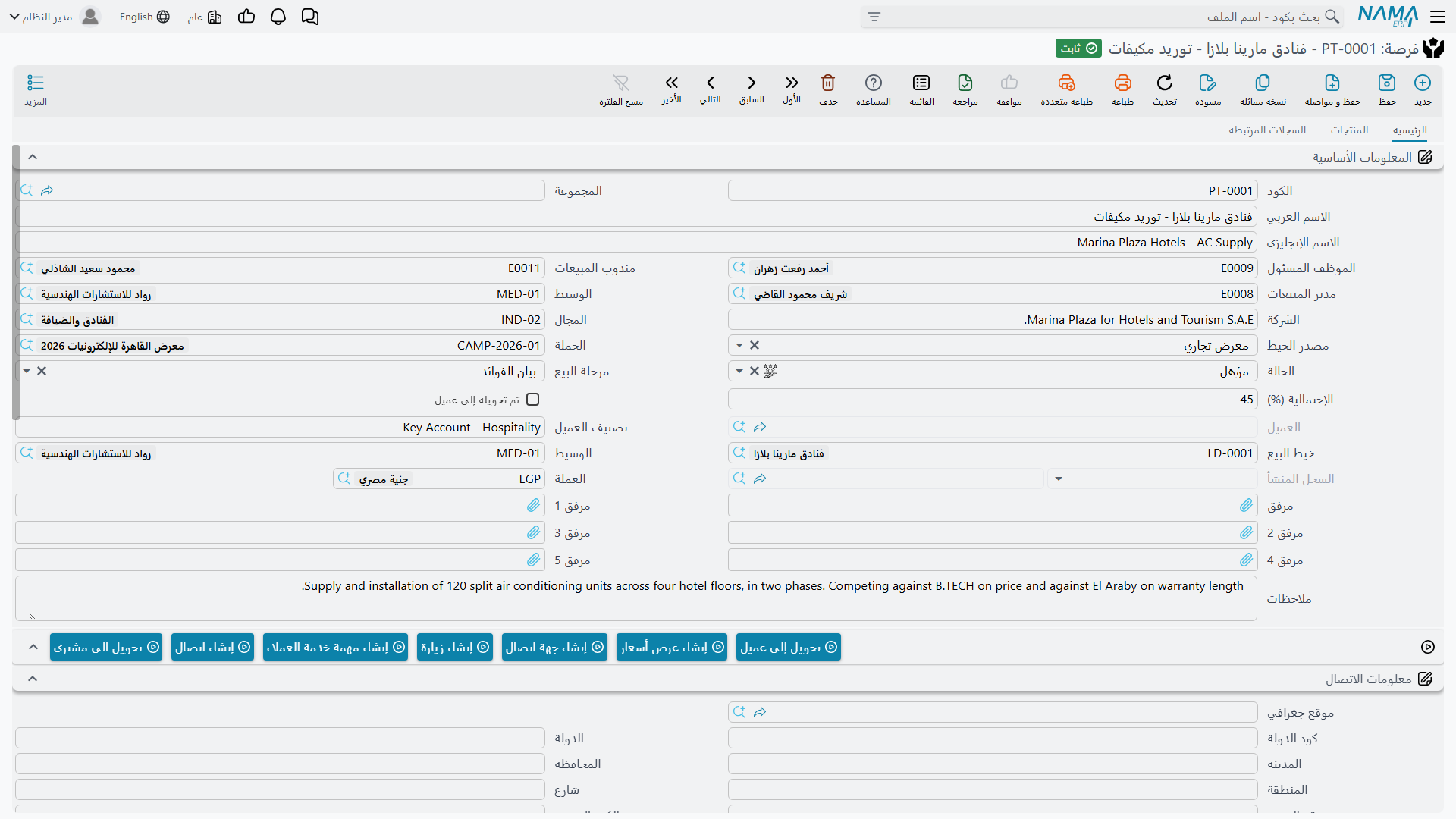Screen dimensions: 1456x819
Task: Clear the مرحلة البيع selection
Action: tap(42, 371)
